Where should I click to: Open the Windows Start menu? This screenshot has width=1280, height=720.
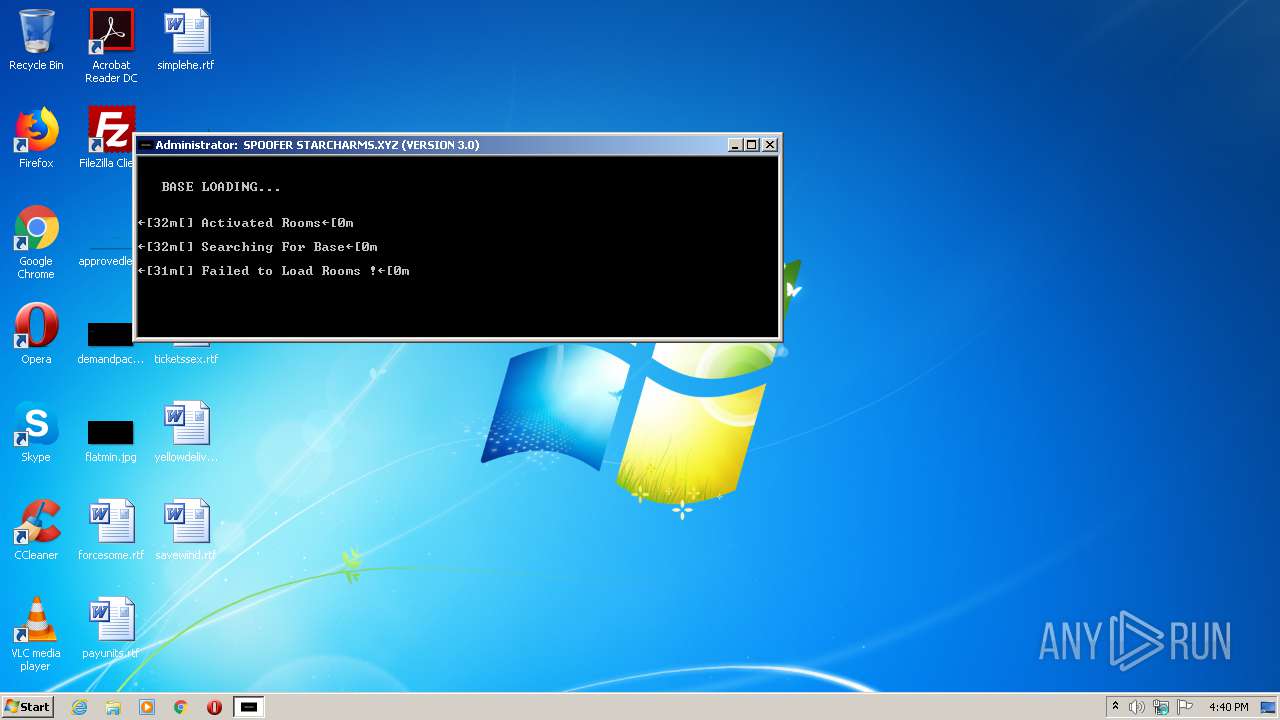point(27,706)
